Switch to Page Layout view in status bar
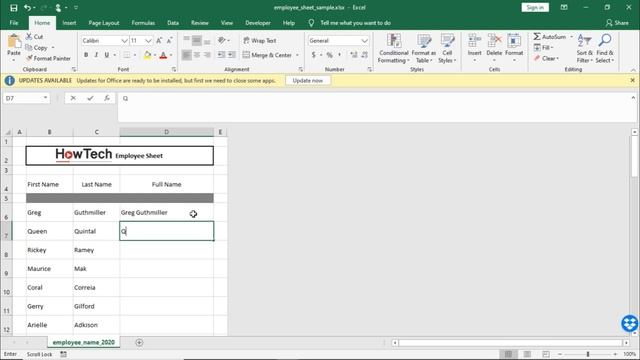The image size is (640, 360). (527, 354)
